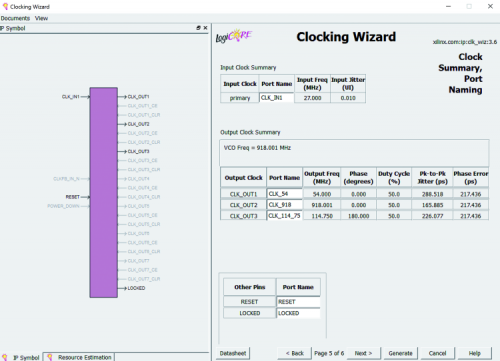Edit the LOCKED port name field

click(298, 313)
